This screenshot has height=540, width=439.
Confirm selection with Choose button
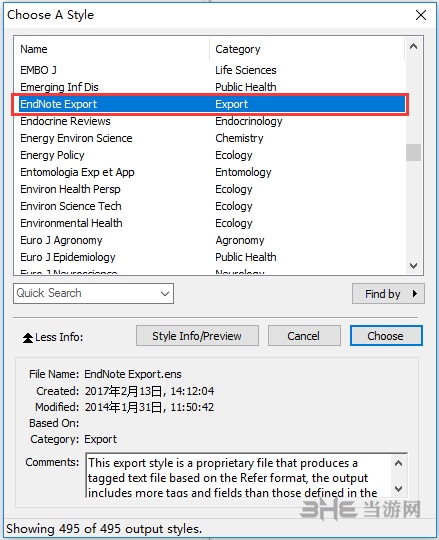(386, 336)
